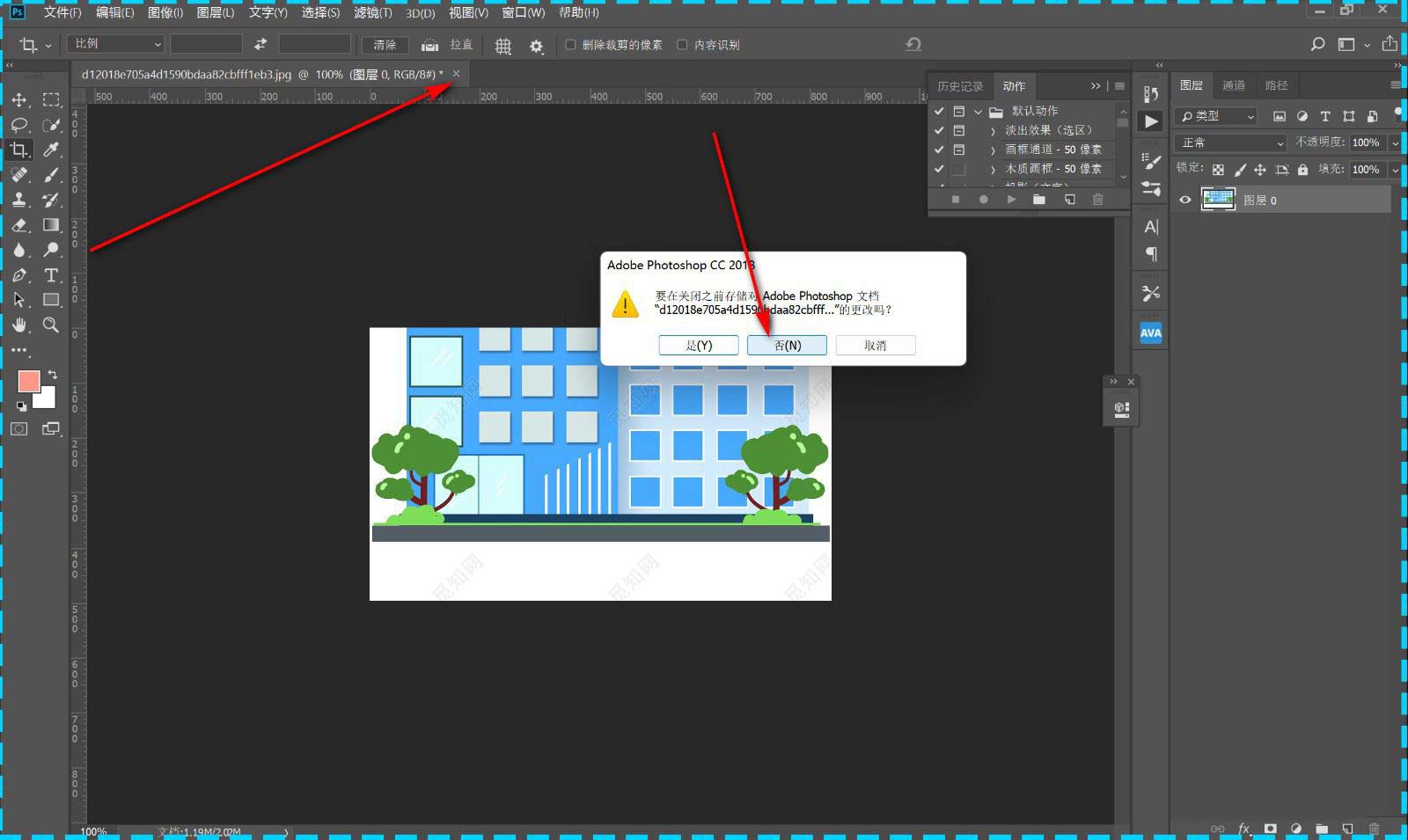Open crop overlay grid options
The image size is (1408, 840).
[503, 46]
